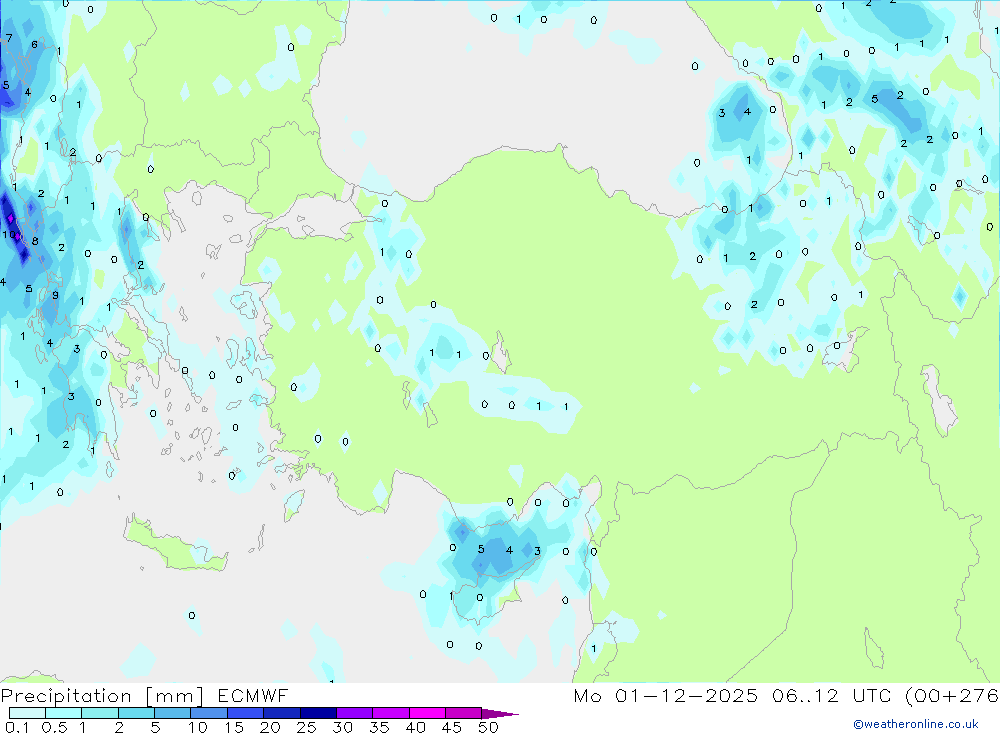
Task: Pick the 1–2 mm legend color box
Action: pos(100,713)
